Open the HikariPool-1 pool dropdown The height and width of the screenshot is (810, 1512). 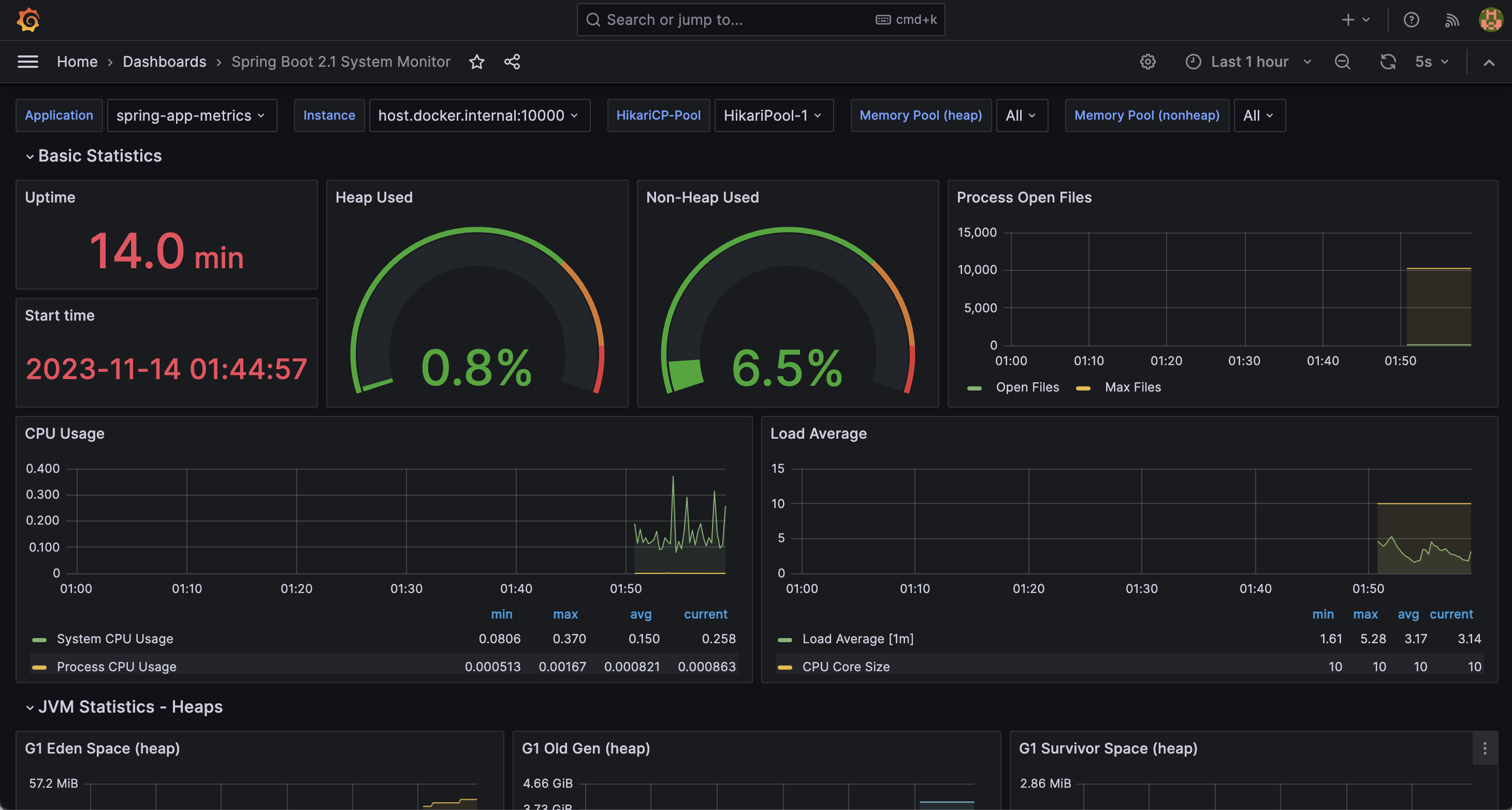(773, 115)
